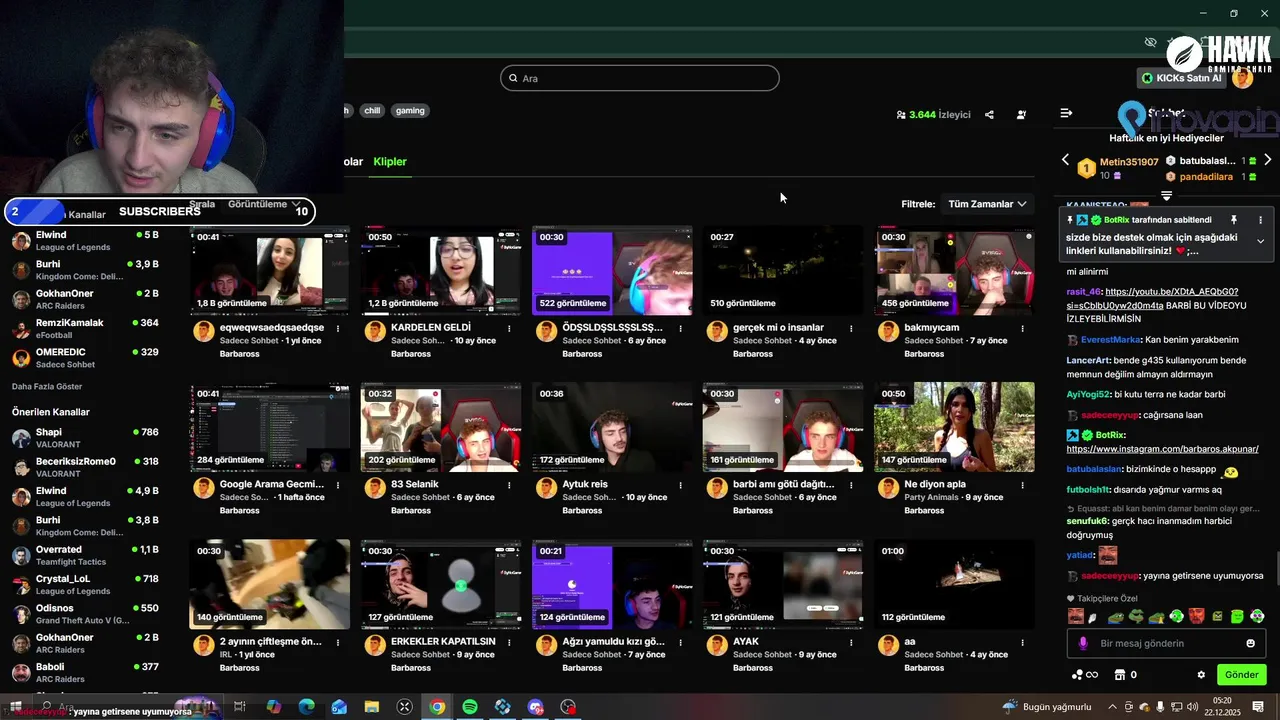Viewport: 1280px width, 720px height.
Task: Open options menu for Aytuk reis clip
Action: pos(680,485)
